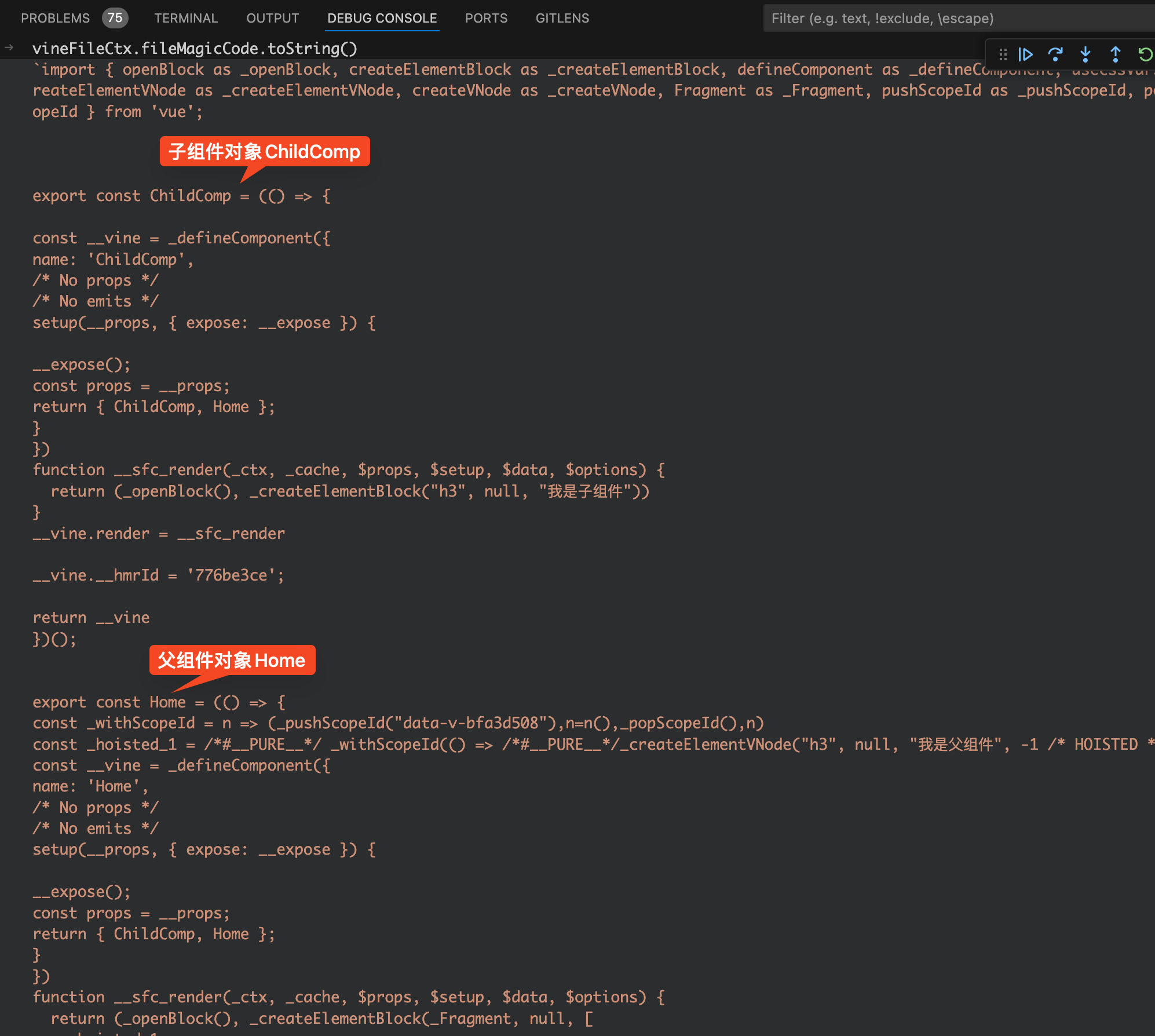
Task: Click the 子组件对象 ChildComp annotation label
Action: [x=265, y=152]
